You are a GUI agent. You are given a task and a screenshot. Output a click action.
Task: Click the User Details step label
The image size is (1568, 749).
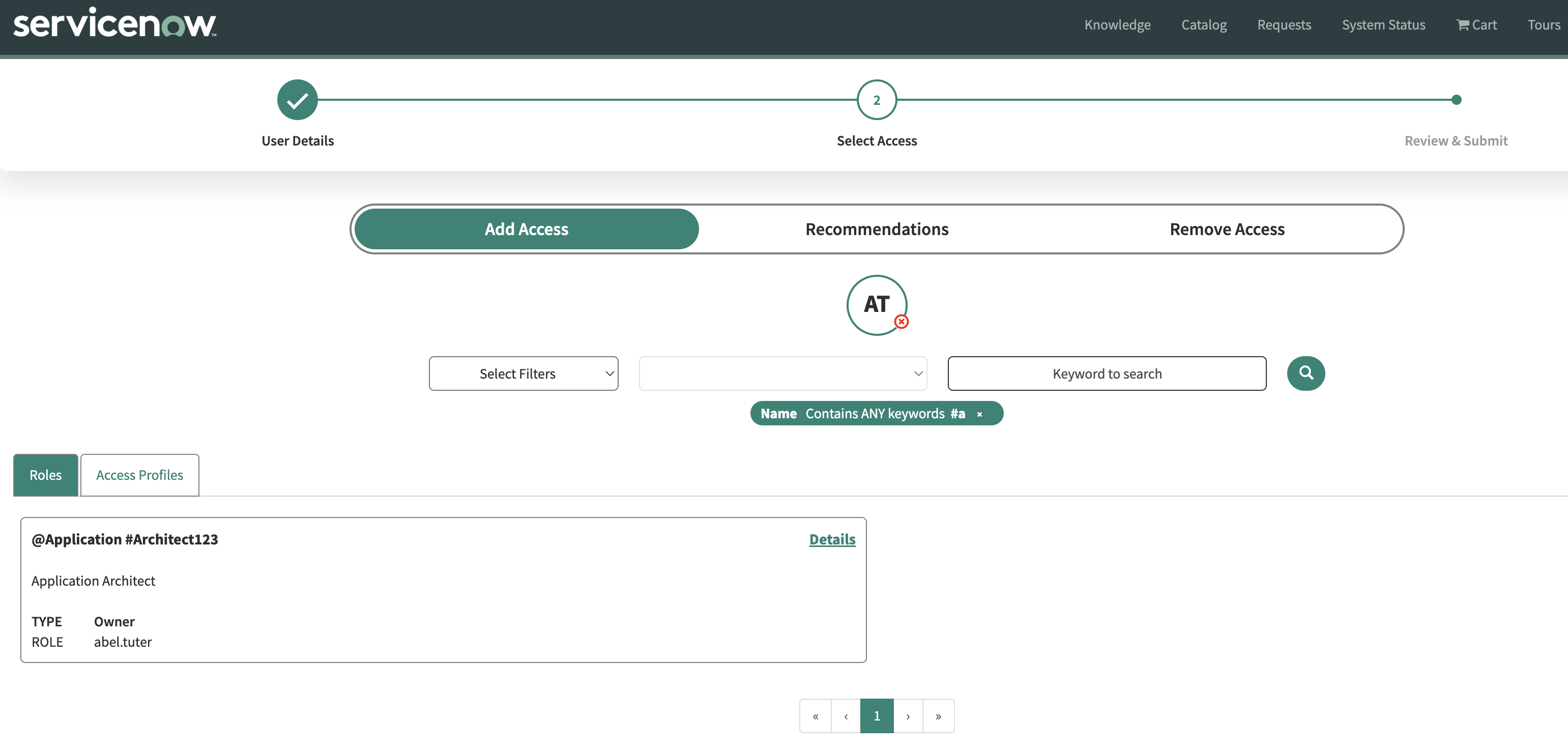point(298,141)
